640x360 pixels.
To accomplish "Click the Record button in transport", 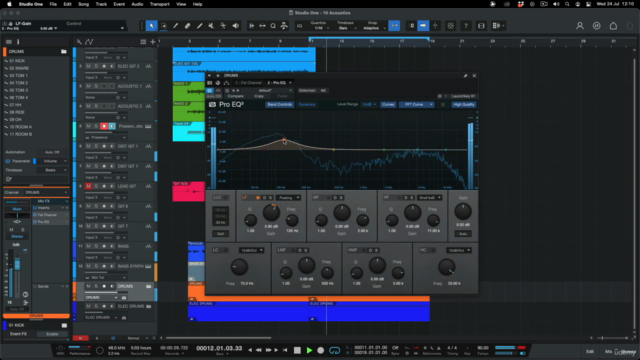I will (x=321, y=350).
